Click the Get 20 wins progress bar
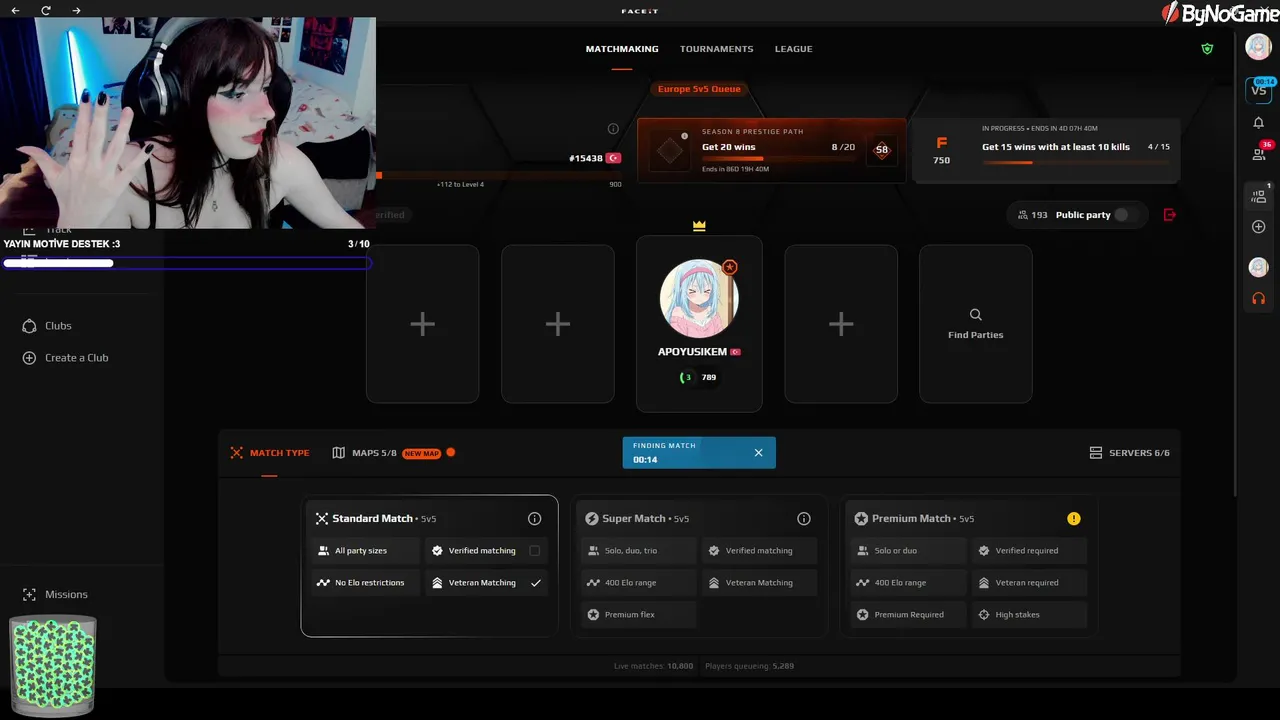This screenshot has width=1280, height=720. point(778,159)
